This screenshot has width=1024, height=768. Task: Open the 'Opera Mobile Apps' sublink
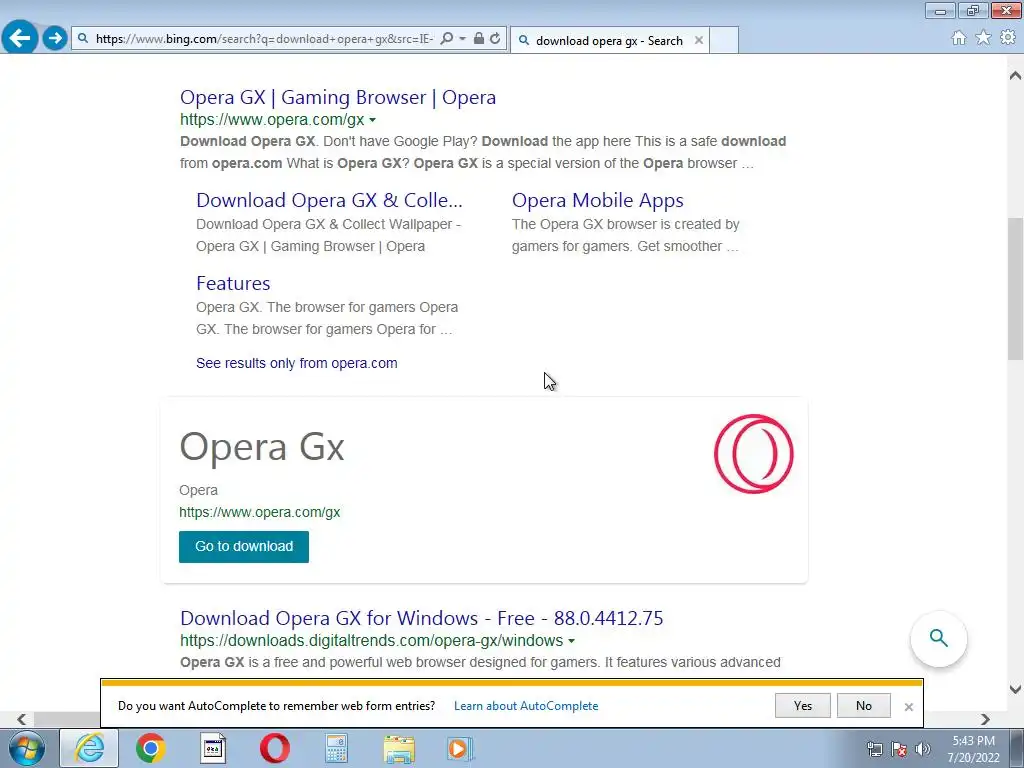click(598, 200)
